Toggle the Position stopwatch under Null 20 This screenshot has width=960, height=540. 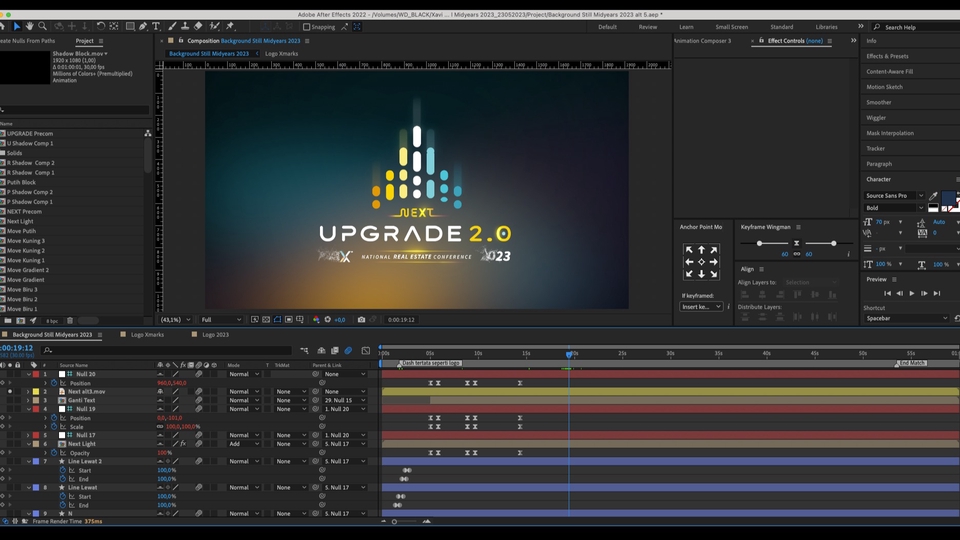tap(53, 383)
